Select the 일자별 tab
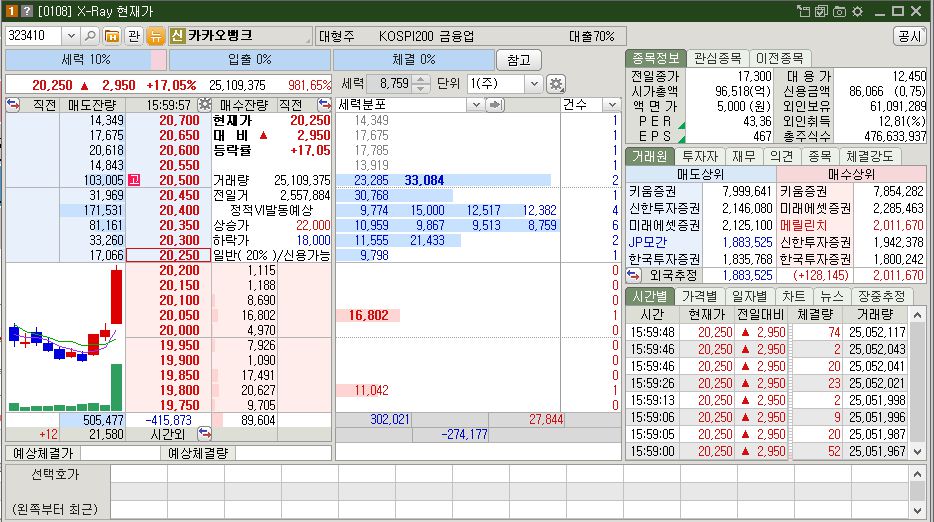Image resolution: width=934 pixels, height=522 pixels. click(x=749, y=296)
